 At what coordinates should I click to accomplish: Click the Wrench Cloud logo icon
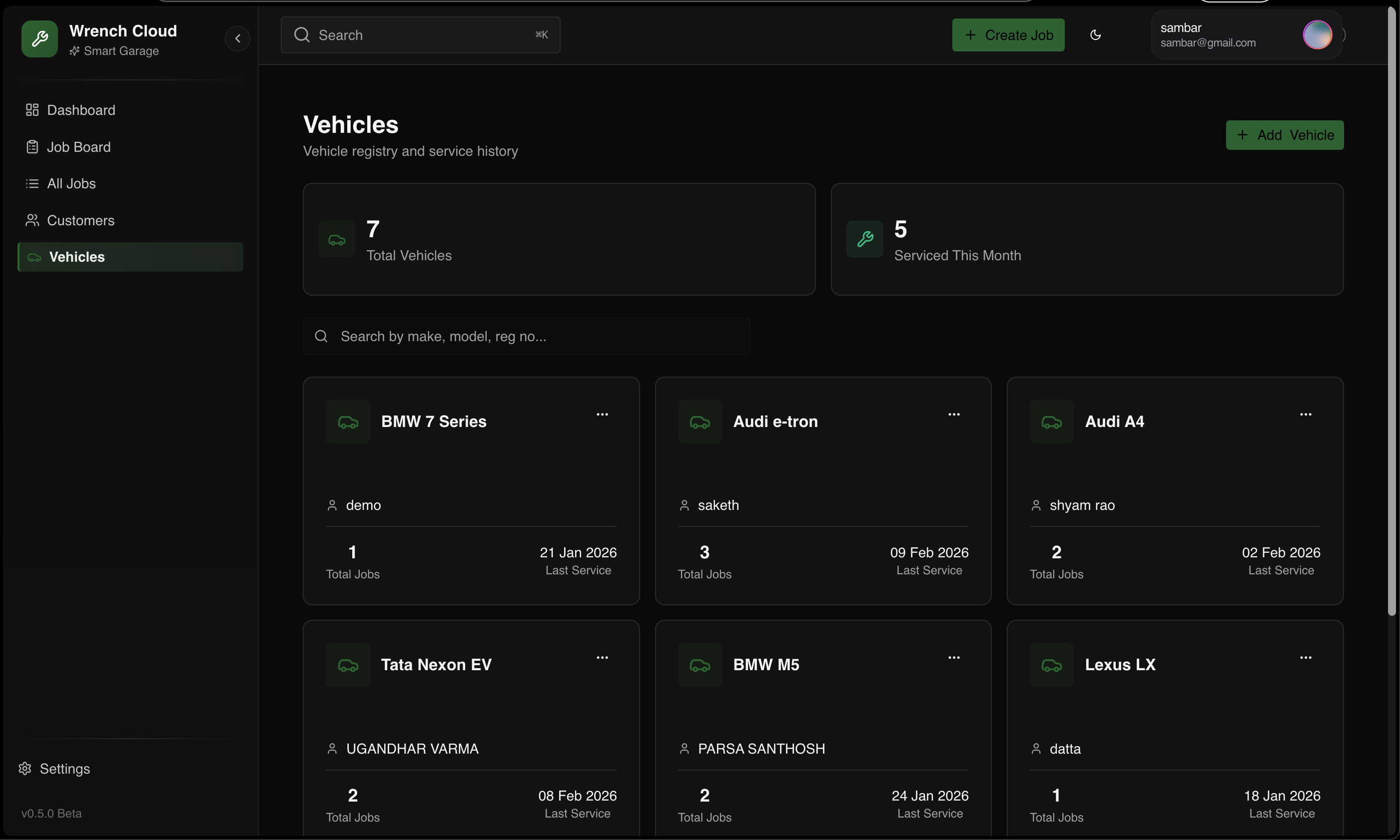pyautogui.click(x=39, y=39)
